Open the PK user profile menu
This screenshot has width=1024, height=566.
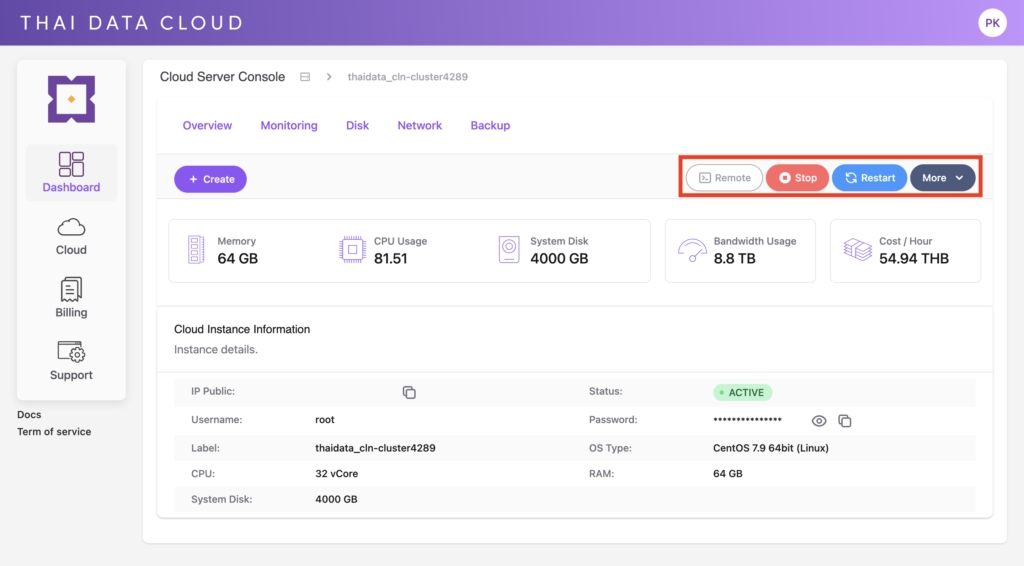pyautogui.click(x=992, y=22)
